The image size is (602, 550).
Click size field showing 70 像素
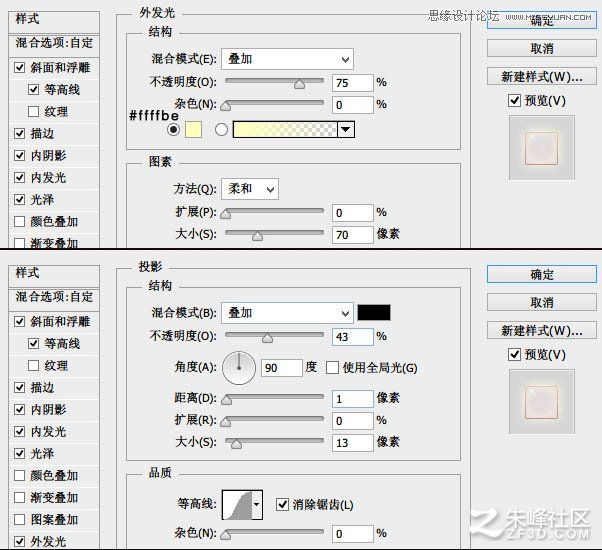352,235
